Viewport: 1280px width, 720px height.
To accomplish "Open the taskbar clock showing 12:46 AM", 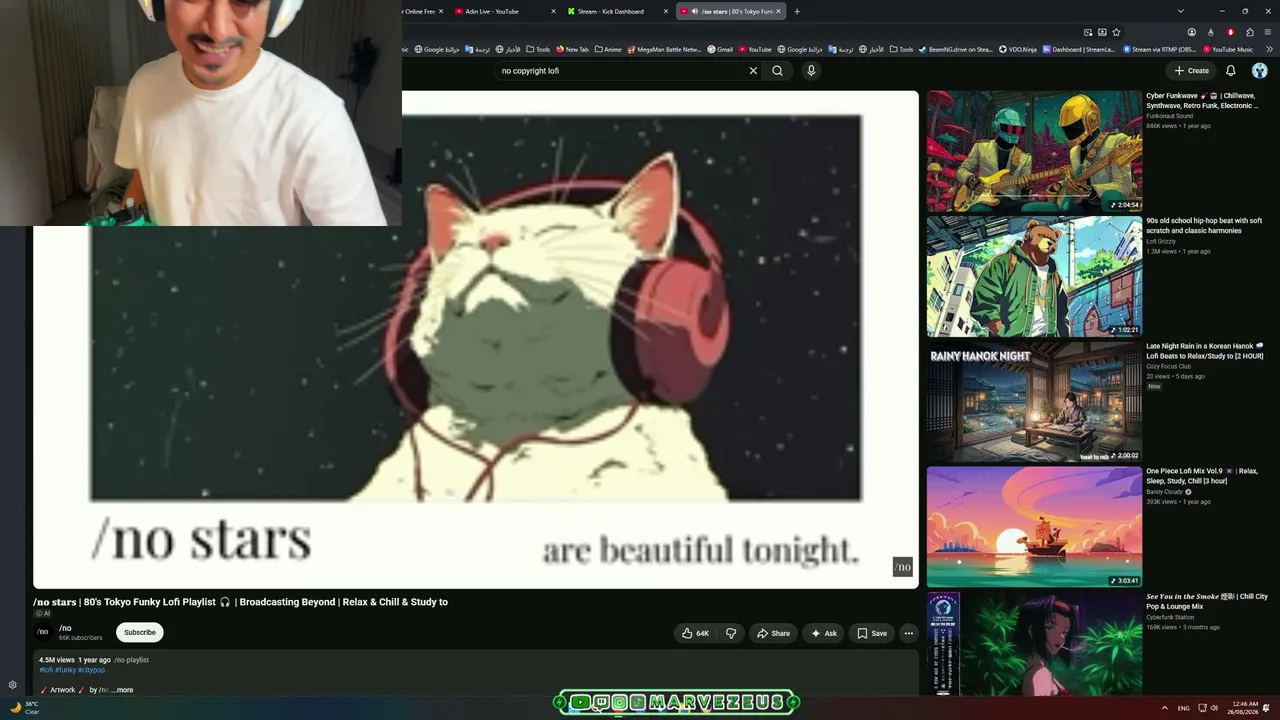I will [1244, 708].
